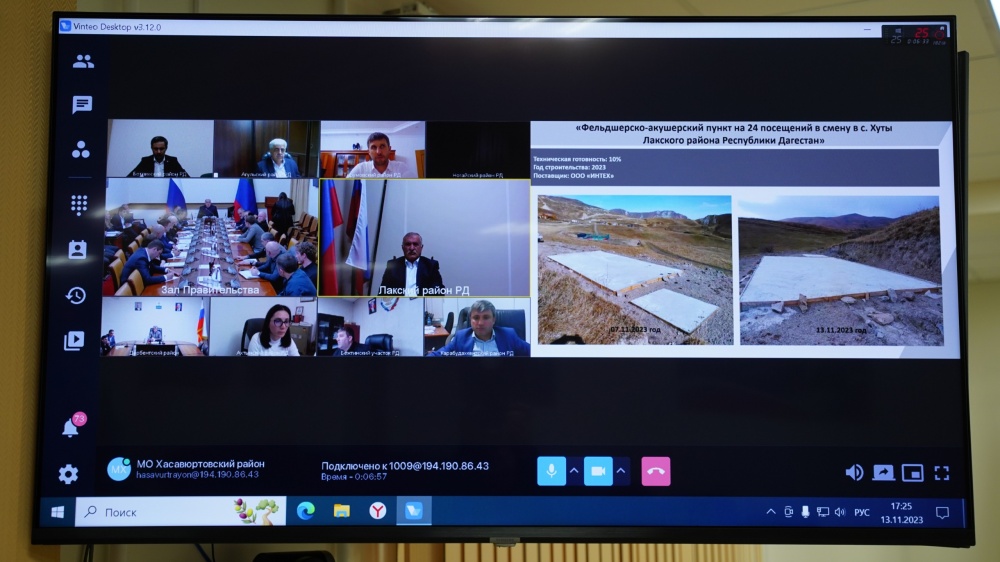This screenshot has width=1000, height=562.
Task: Open Yandex Browser from the taskbar
Action: [378, 511]
